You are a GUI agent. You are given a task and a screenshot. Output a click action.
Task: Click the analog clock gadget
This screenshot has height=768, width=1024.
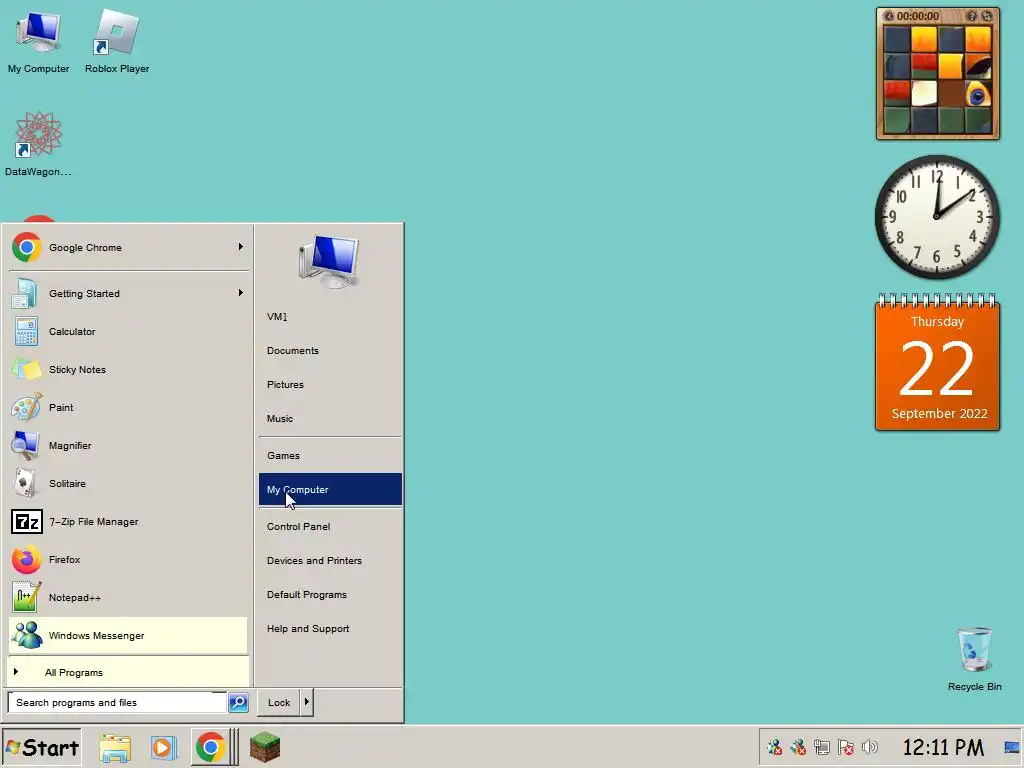click(937, 217)
